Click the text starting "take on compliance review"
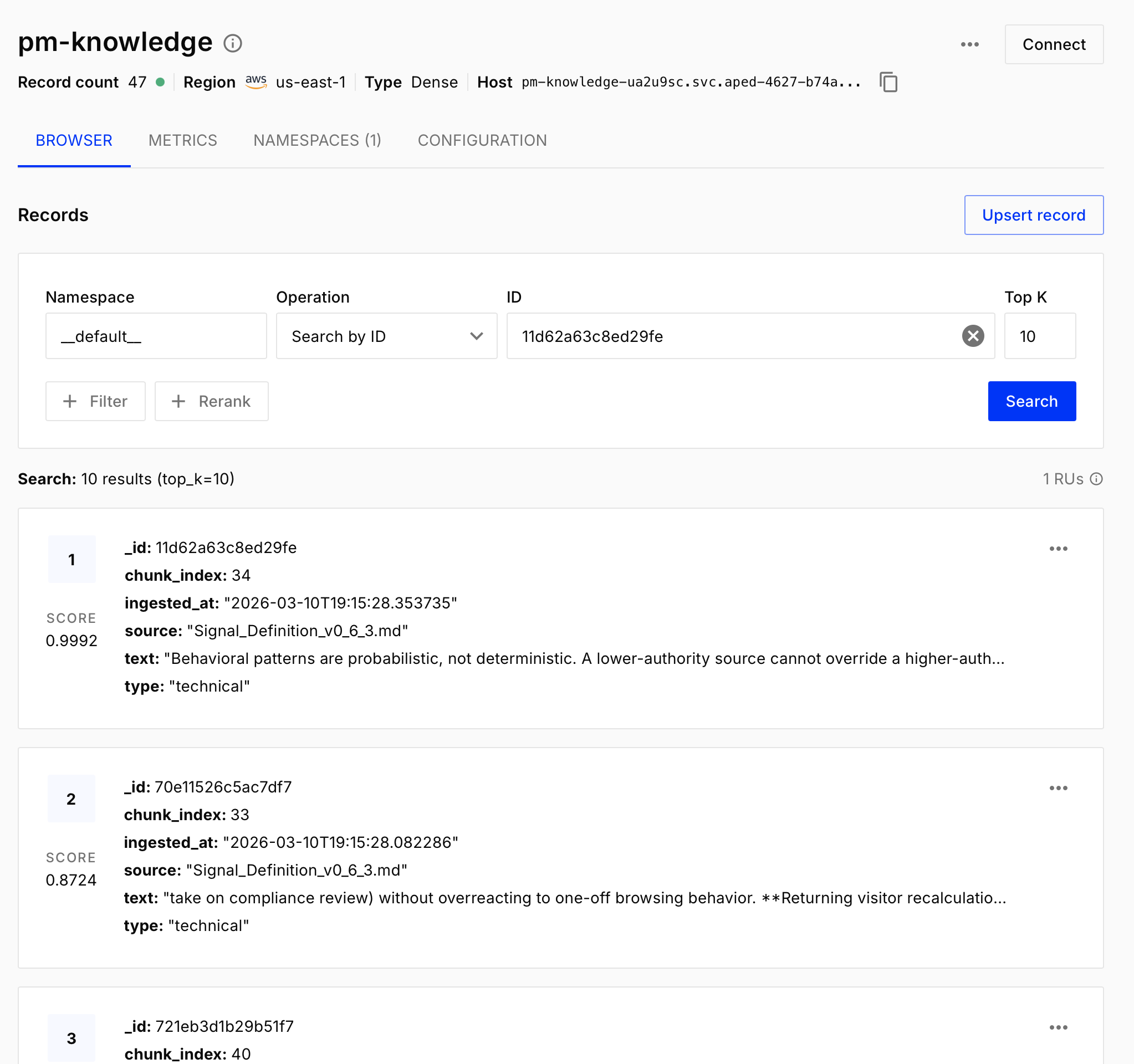This screenshot has height=1064, width=1134. tap(585, 898)
